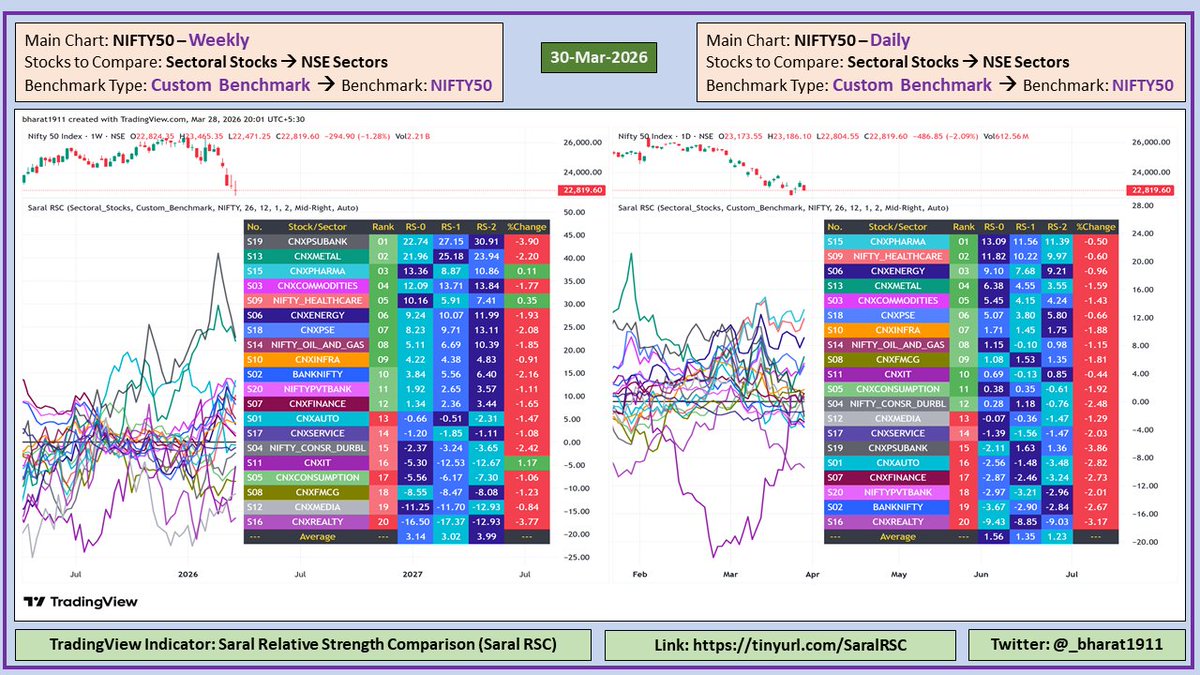Viewport: 1200px width, 675px height.
Task: Click the S16 number cell in daily table
Action: 836,521
